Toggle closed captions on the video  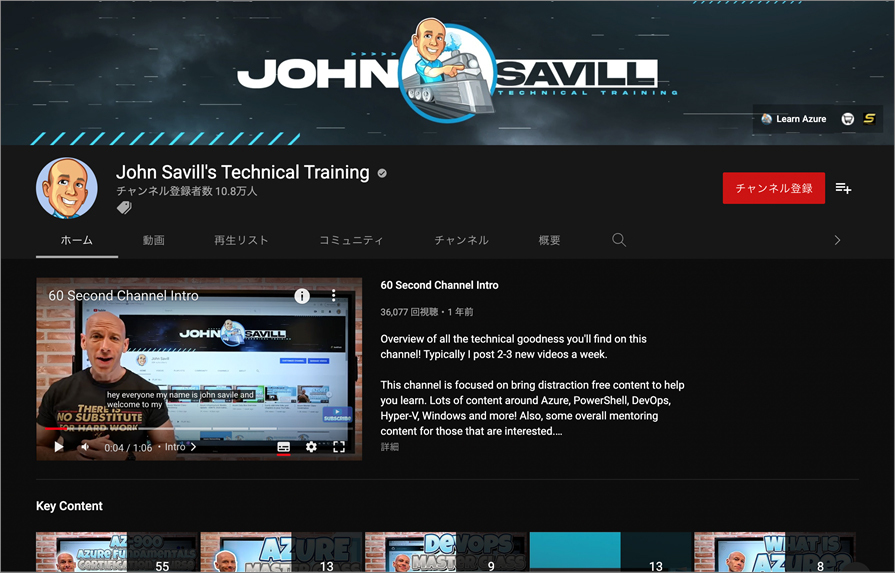(x=283, y=447)
